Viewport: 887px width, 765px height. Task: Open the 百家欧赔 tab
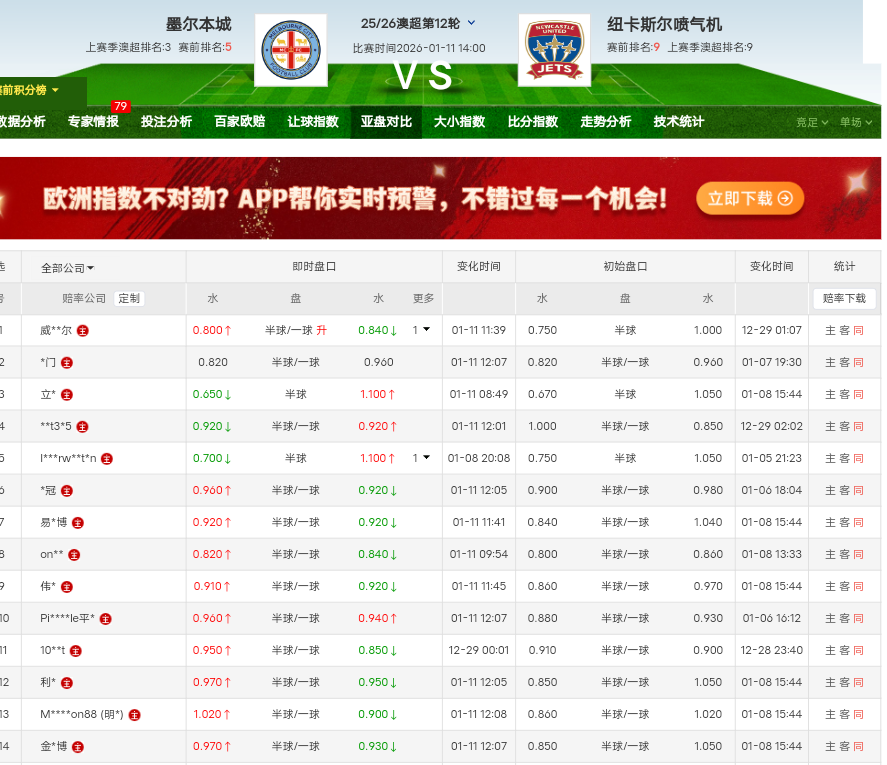point(240,122)
